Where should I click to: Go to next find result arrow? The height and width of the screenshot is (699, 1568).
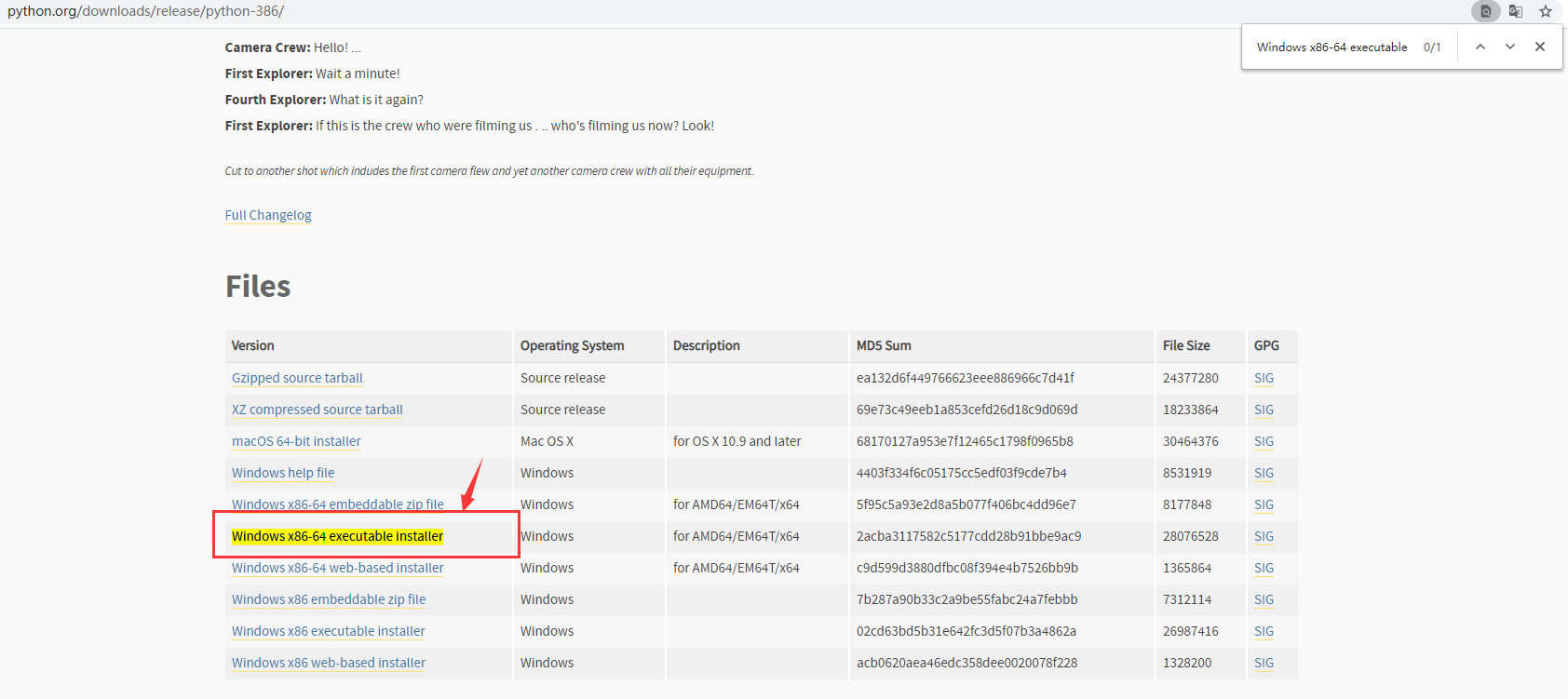1510,47
